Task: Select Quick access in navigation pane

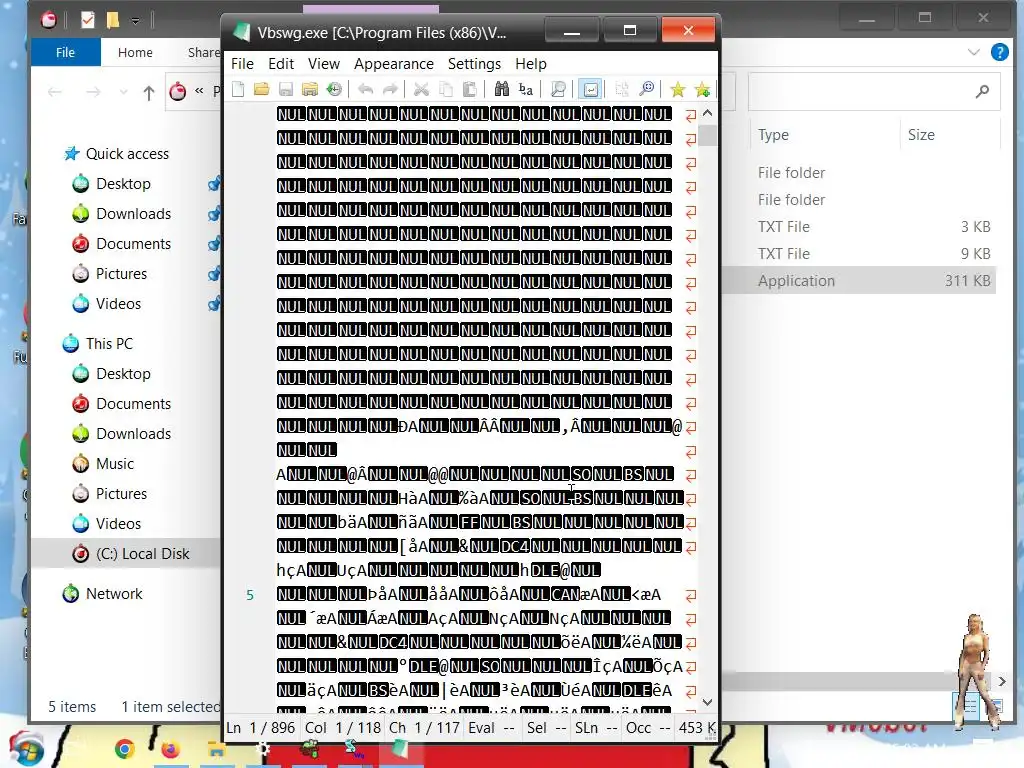Action: (x=127, y=153)
